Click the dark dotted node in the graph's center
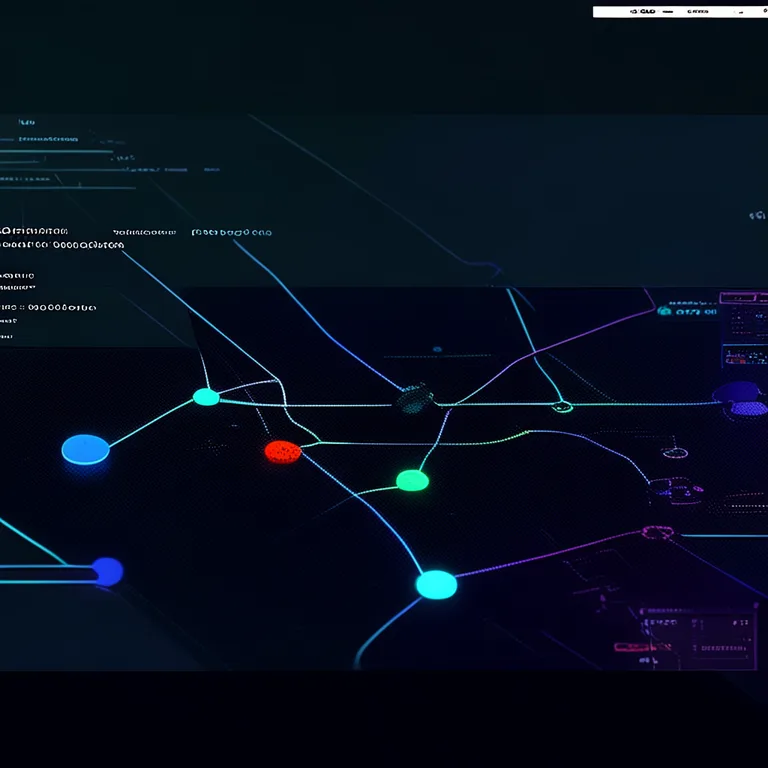 click(x=415, y=399)
